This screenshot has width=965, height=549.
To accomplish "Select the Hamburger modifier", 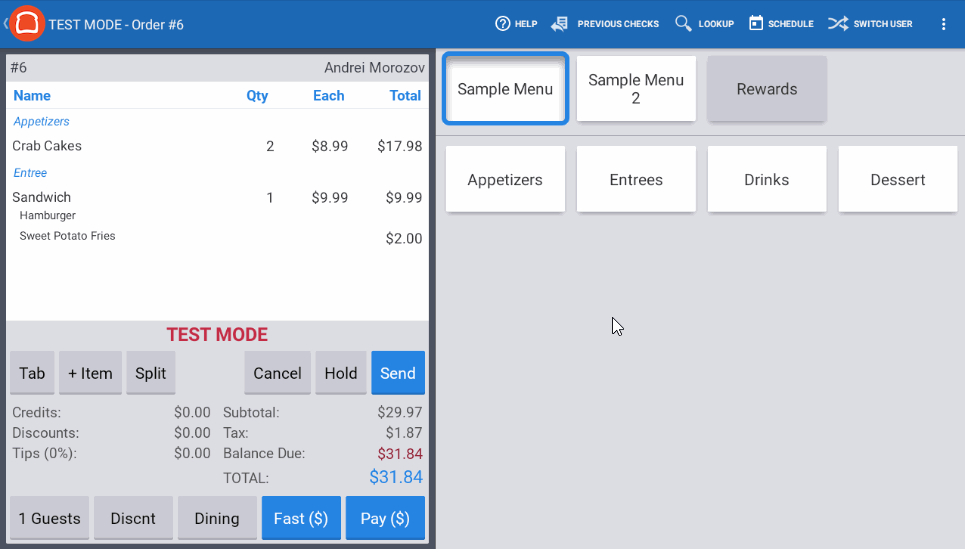I will [47, 215].
